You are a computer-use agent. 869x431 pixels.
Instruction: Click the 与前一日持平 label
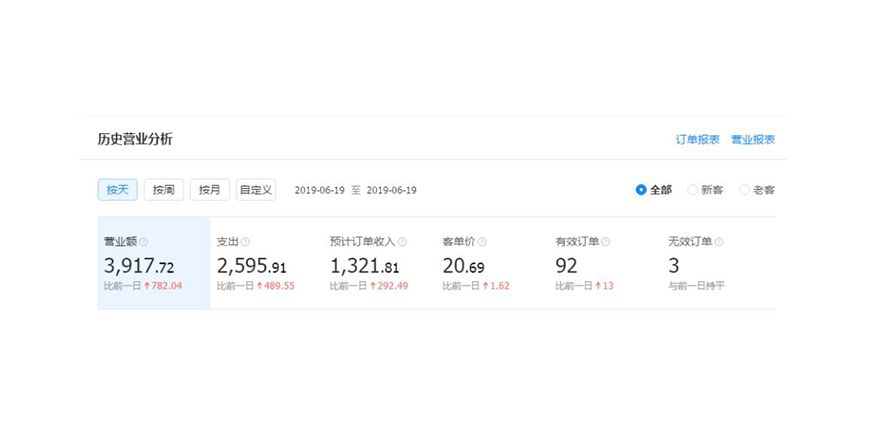click(697, 286)
